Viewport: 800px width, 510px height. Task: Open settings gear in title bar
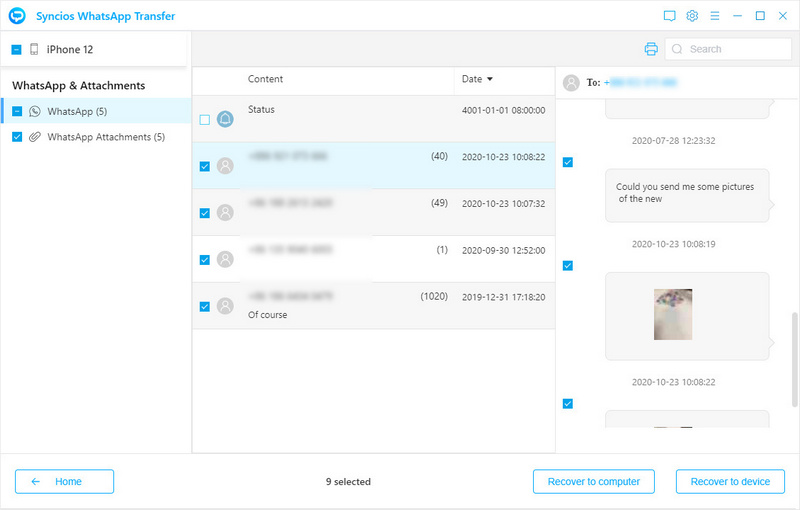[692, 16]
